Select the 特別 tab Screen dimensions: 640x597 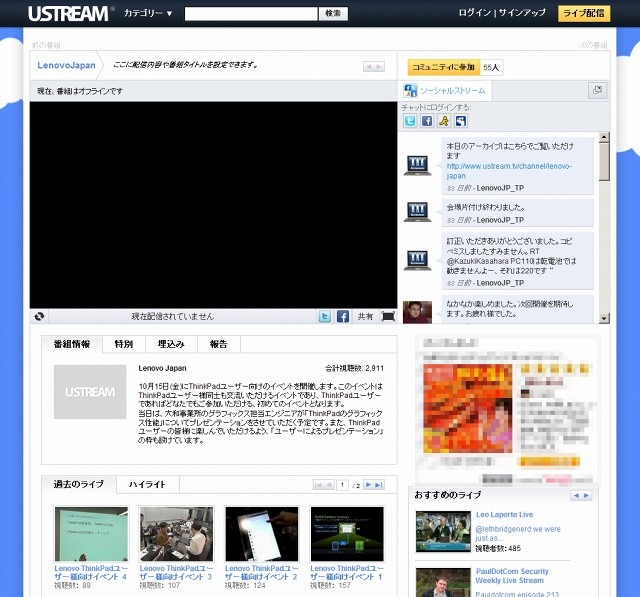(124, 344)
